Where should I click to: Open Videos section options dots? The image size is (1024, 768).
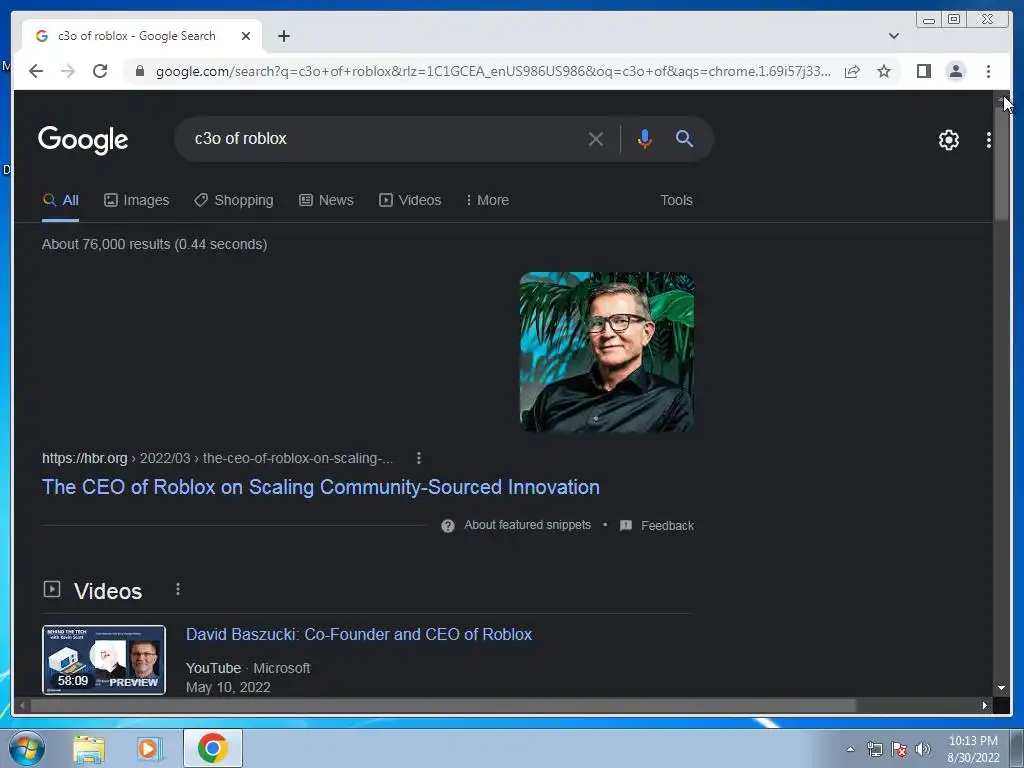178,590
